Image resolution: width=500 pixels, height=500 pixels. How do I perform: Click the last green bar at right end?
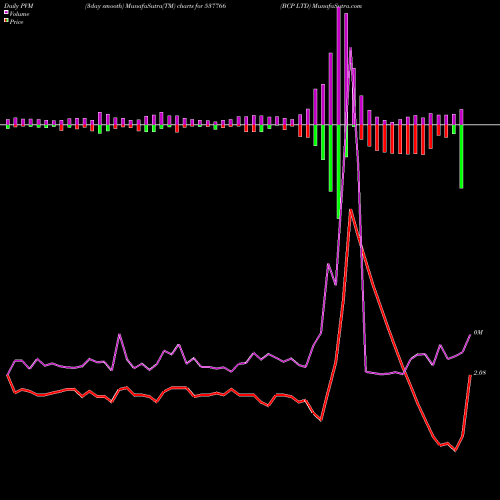[x=461, y=157]
